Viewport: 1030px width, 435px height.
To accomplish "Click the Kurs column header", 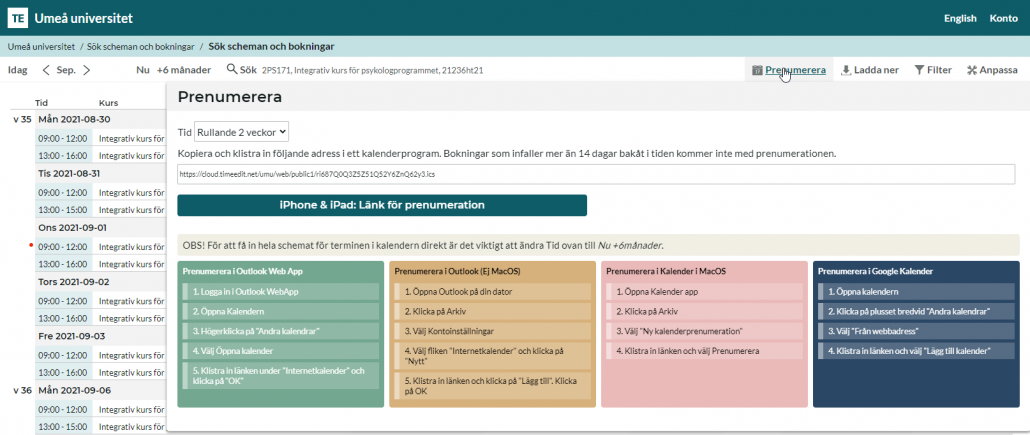I will click(x=108, y=103).
